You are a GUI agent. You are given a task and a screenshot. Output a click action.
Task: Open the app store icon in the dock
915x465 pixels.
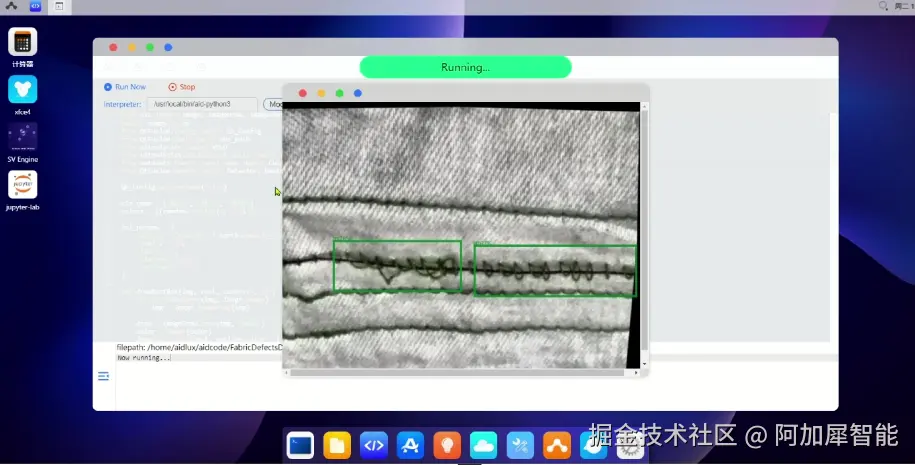(x=410, y=446)
